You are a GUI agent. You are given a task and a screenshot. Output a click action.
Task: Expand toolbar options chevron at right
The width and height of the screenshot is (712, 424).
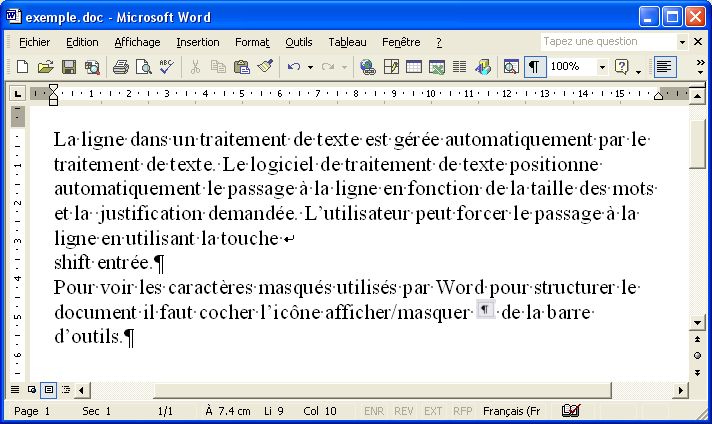click(701, 67)
